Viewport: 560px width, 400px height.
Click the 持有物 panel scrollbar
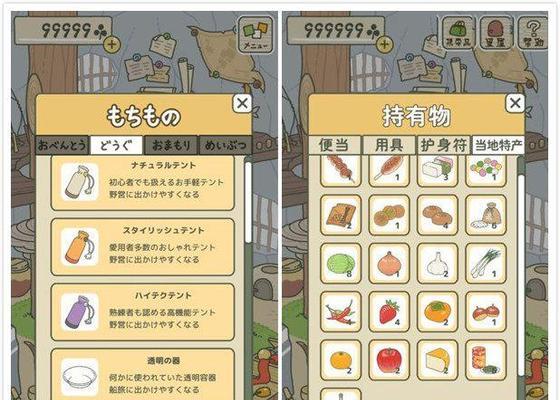coord(521,275)
